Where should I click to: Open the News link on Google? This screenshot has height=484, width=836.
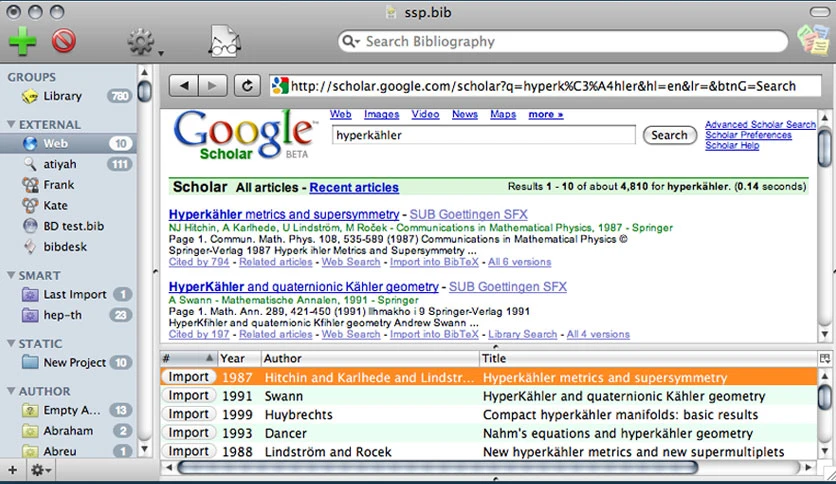tap(465, 115)
